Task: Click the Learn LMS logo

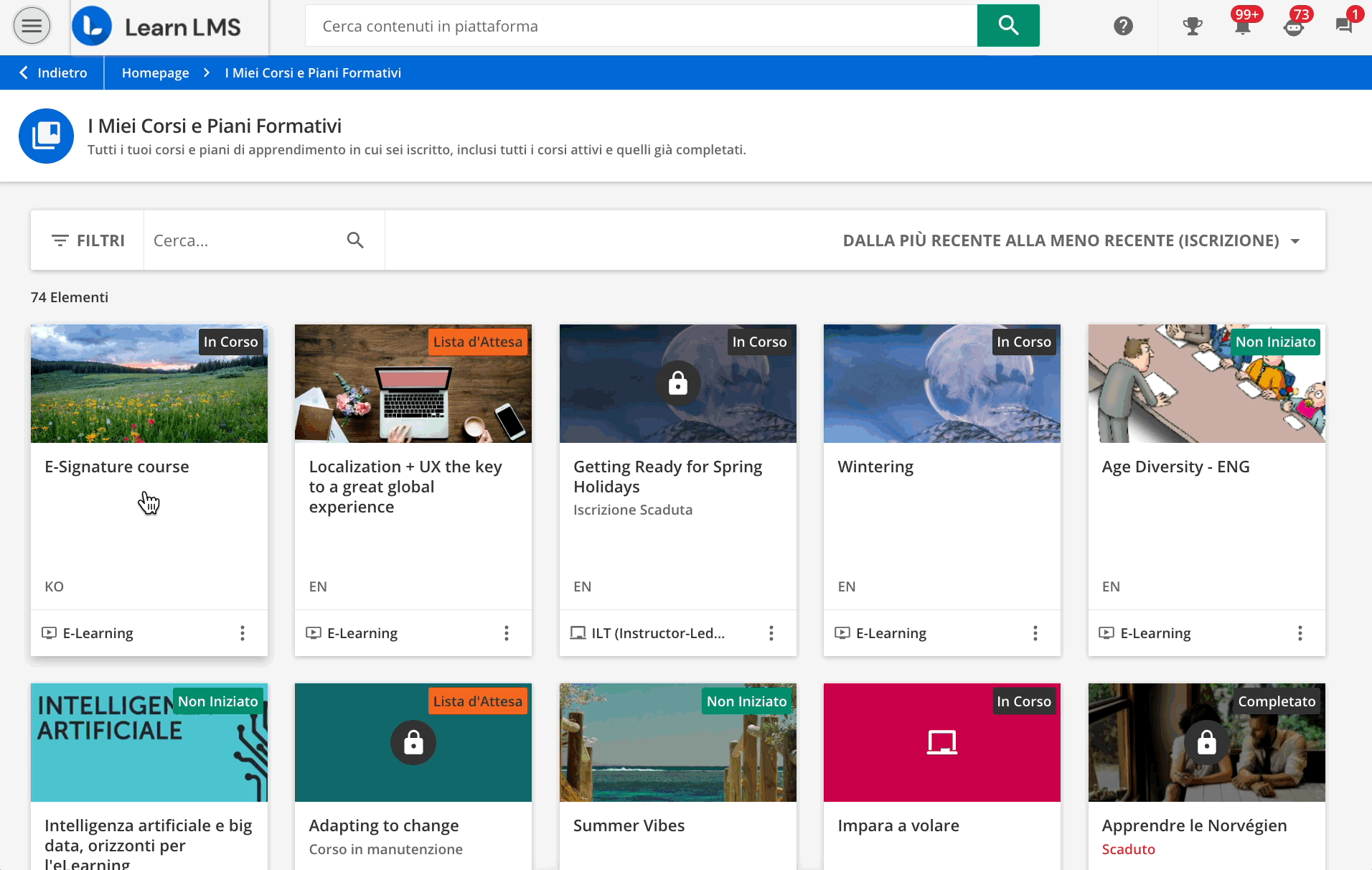Action: [x=157, y=27]
